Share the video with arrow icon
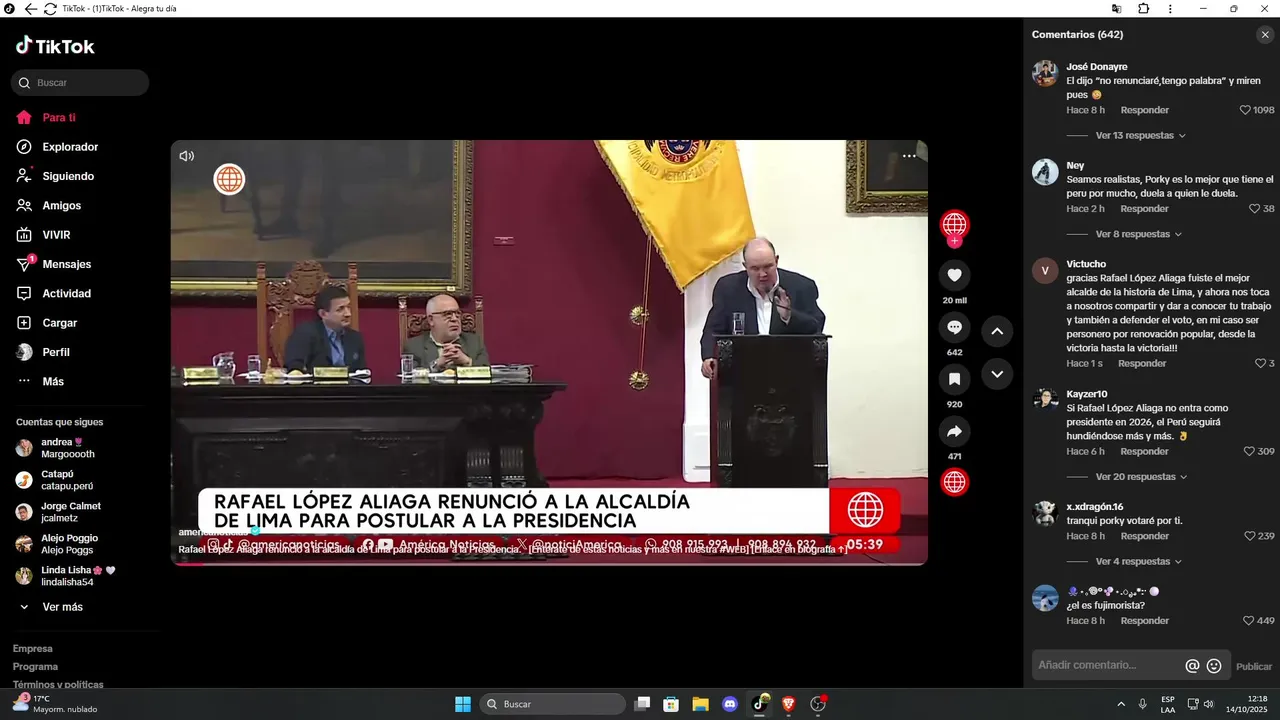1280x720 pixels. pos(955,431)
